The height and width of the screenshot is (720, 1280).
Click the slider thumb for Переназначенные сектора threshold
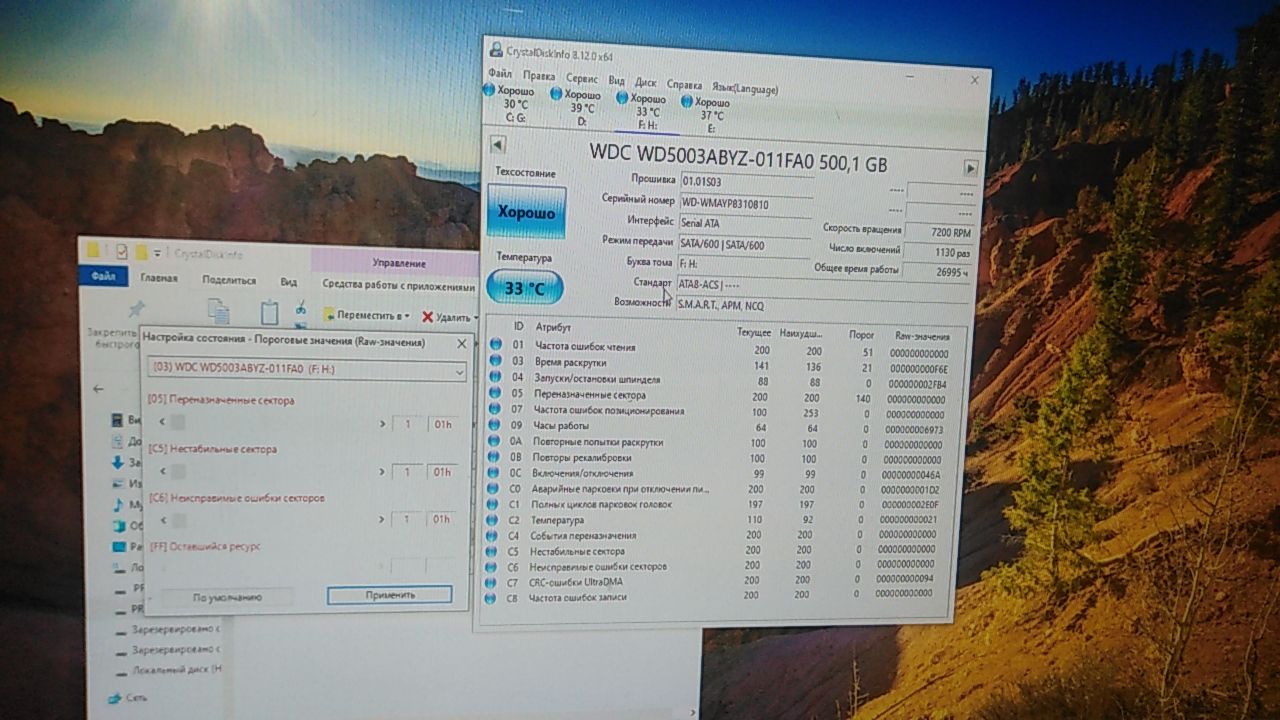tap(179, 424)
